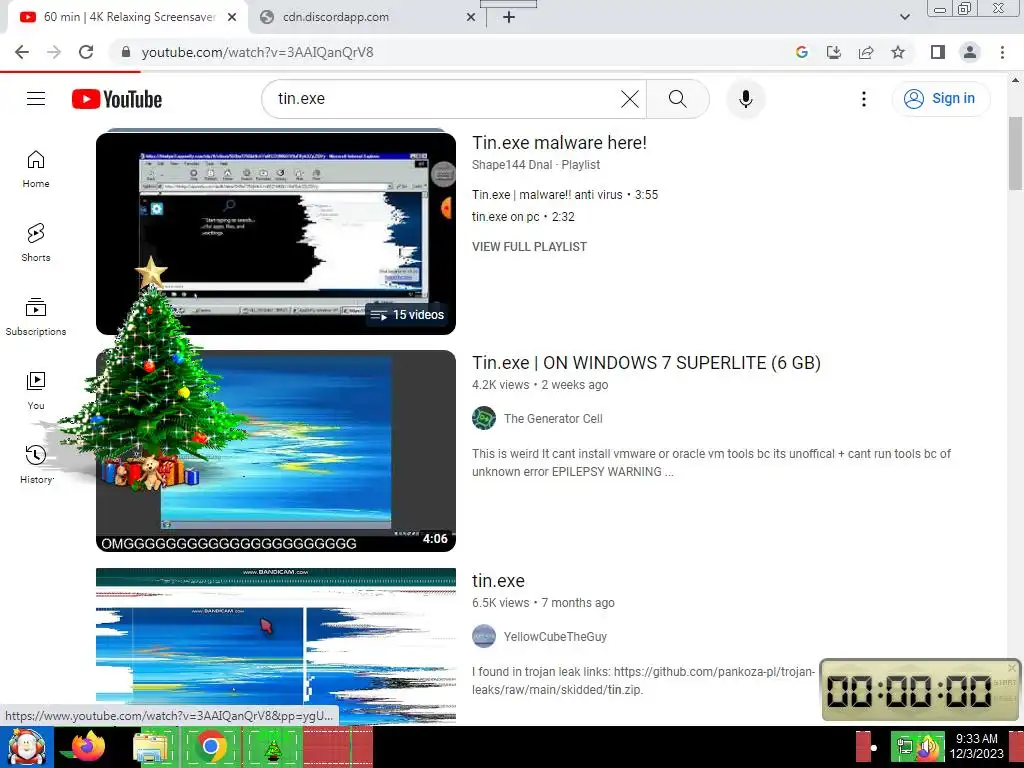Open the BANDICAM tin.exe video thumbnail
Viewport: 1024px width, 768px height.
point(276,645)
